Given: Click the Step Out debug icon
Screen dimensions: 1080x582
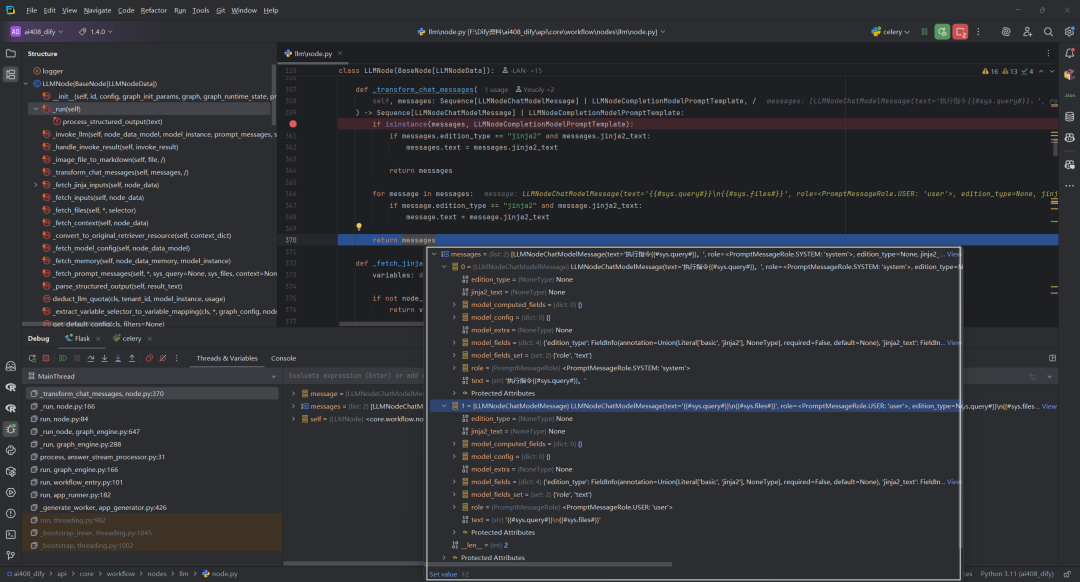Looking at the screenshot, I should coord(132,358).
